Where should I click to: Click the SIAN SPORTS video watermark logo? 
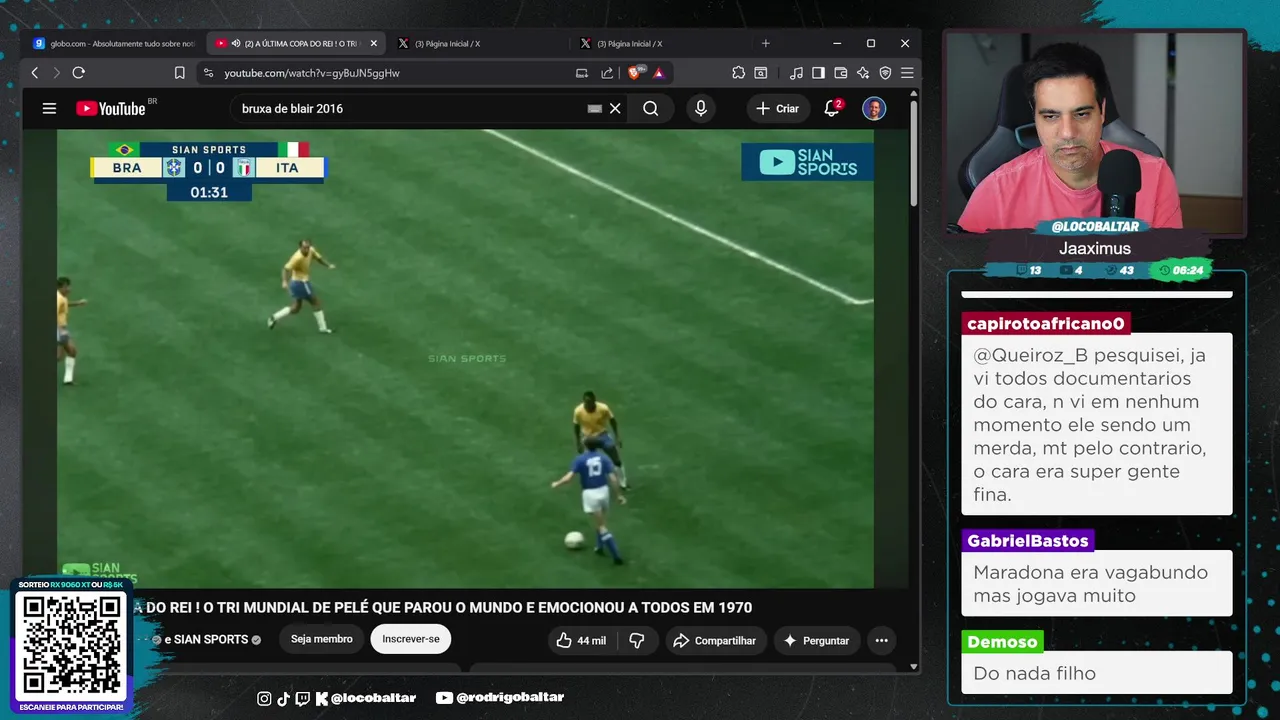click(807, 162)
